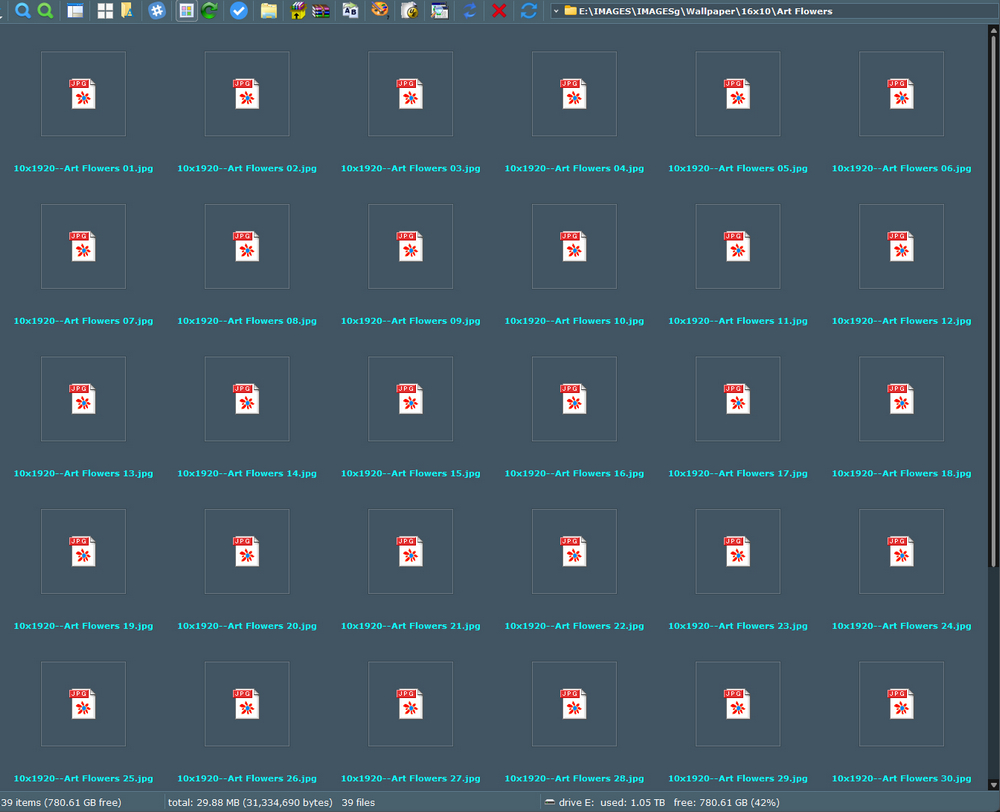Toggle the blue checkmark selection mode
The height and width of the screenshot is (812, 1000).
(238, 11)
